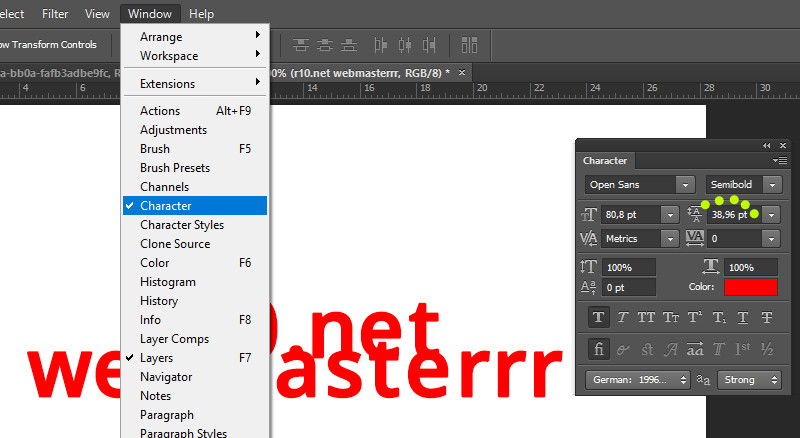Viewport: 800px width, 438px height.
Task: Click the kerning V/A icon
Action: pos(589,238)
